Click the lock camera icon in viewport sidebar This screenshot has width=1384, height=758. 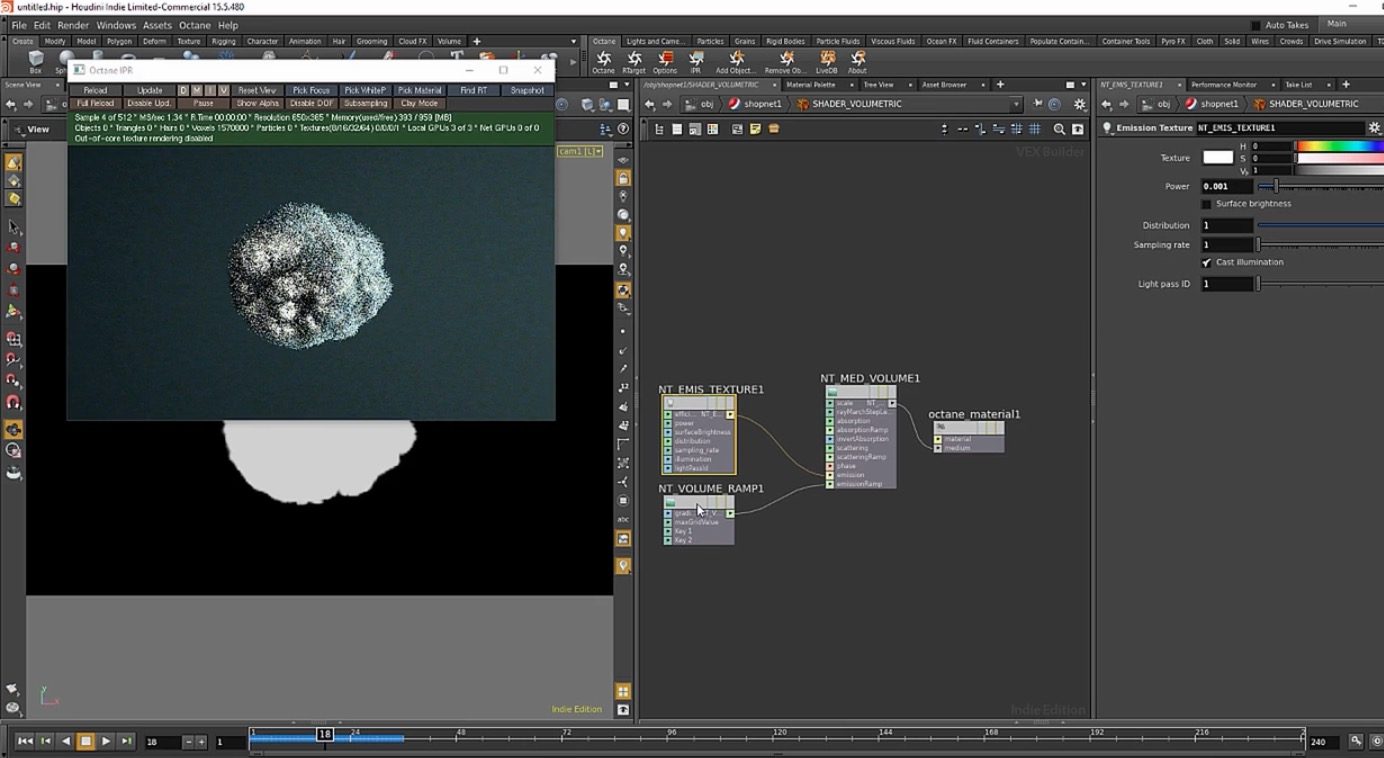(623, 178)
